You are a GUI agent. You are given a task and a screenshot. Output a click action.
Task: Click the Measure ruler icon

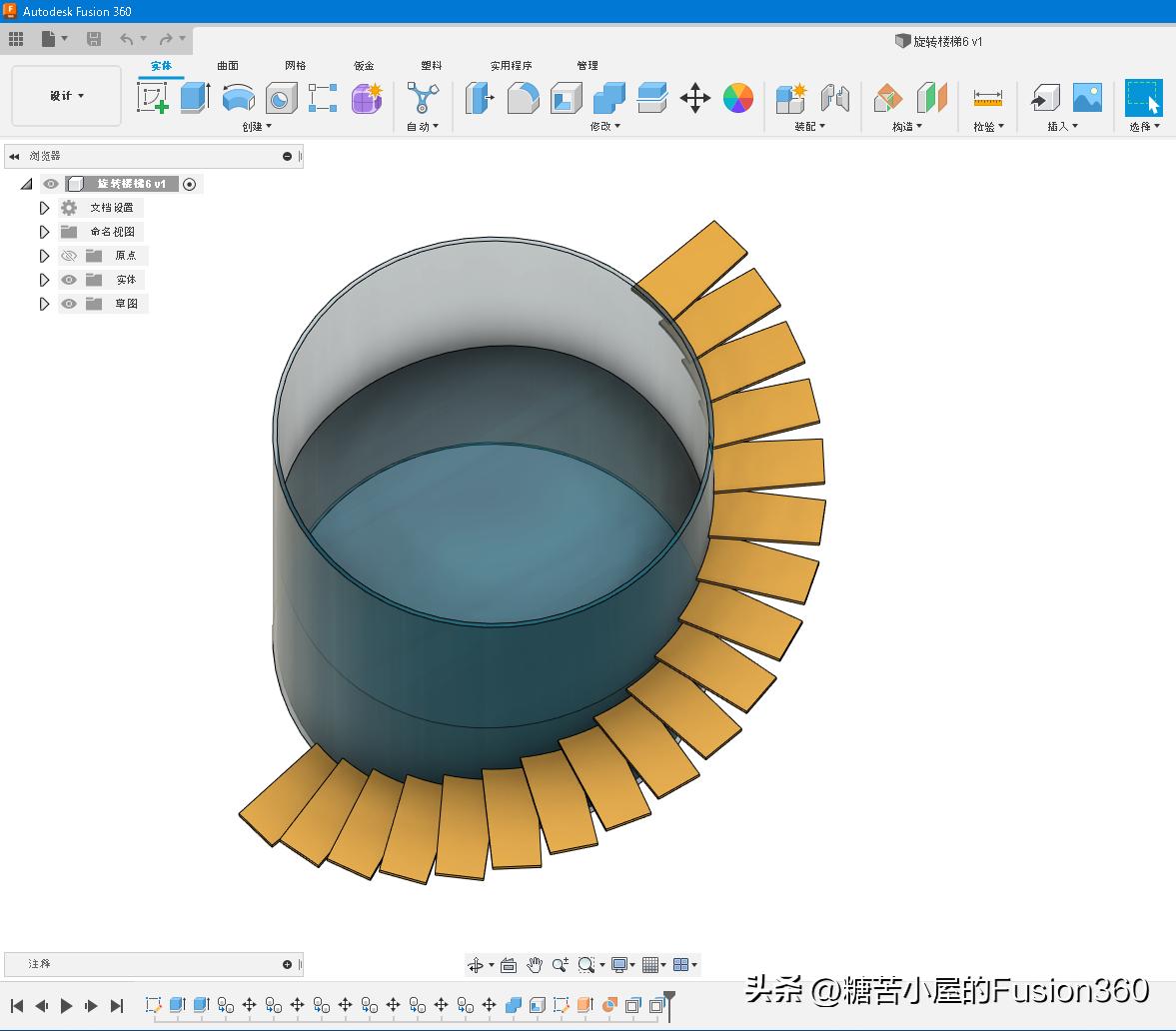coord(987,98)
